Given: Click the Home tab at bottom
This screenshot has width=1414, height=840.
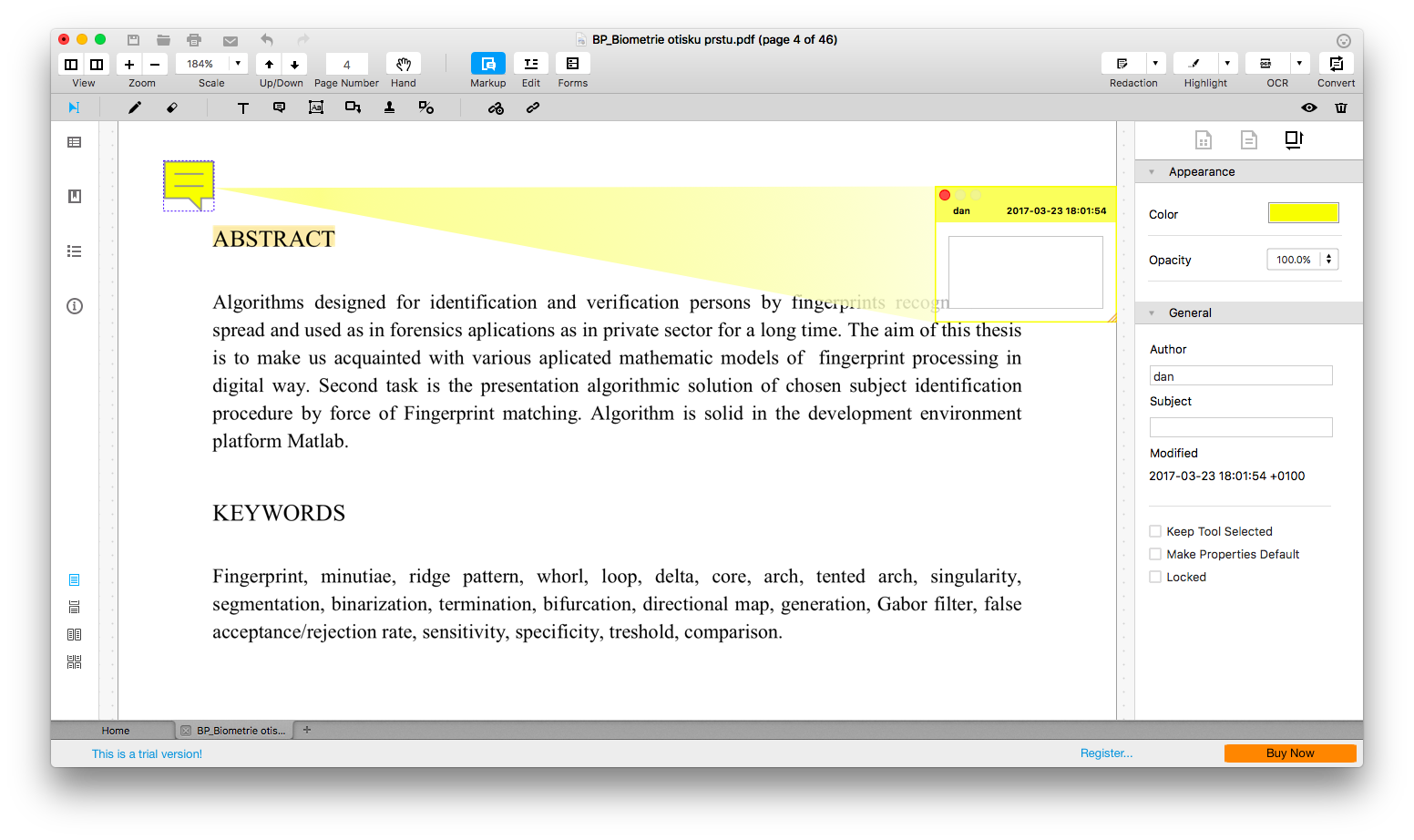Looking at the screenshot, I should (115, 731).
